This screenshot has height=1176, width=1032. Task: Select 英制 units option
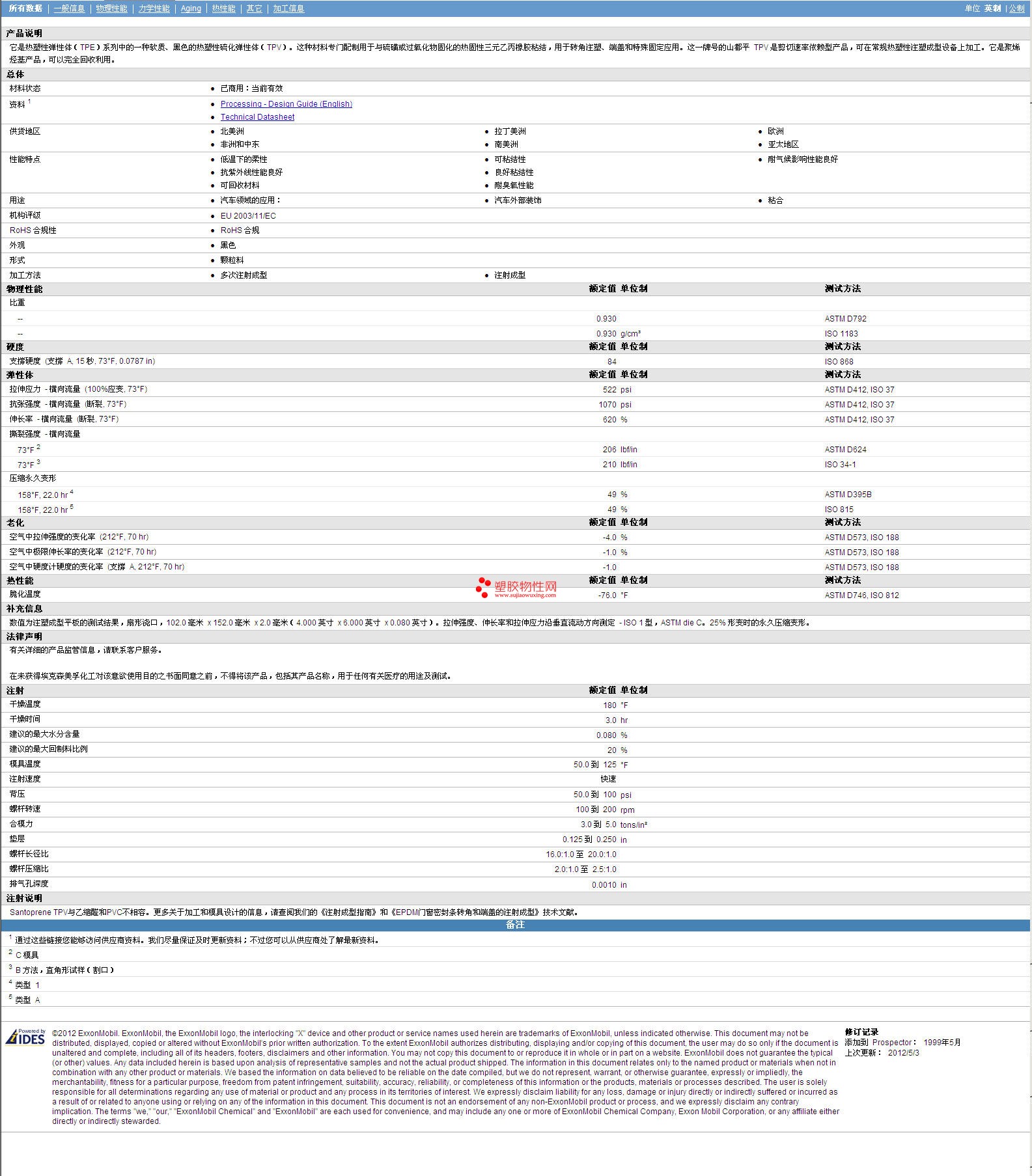(x=992, y=8)
